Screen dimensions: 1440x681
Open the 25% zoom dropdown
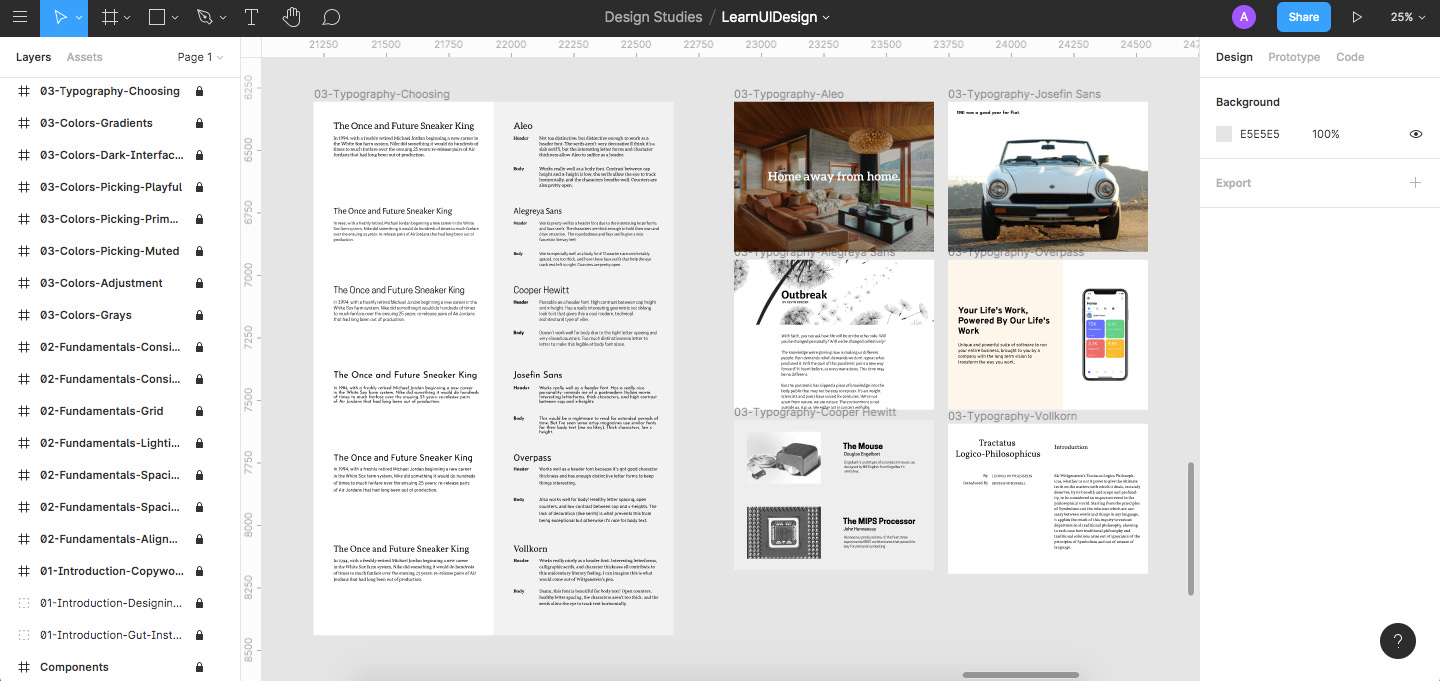[1407, 17]
